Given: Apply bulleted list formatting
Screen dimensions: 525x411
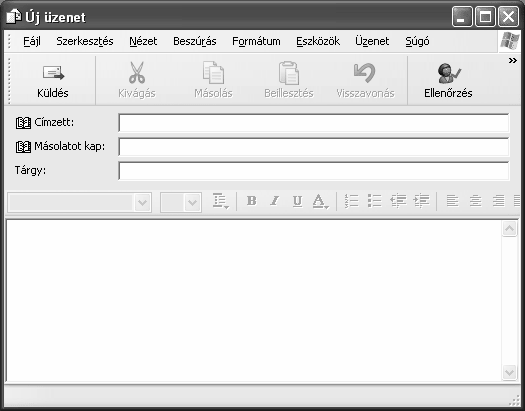Looking at the screenshot, I should [x=374, y=201].
